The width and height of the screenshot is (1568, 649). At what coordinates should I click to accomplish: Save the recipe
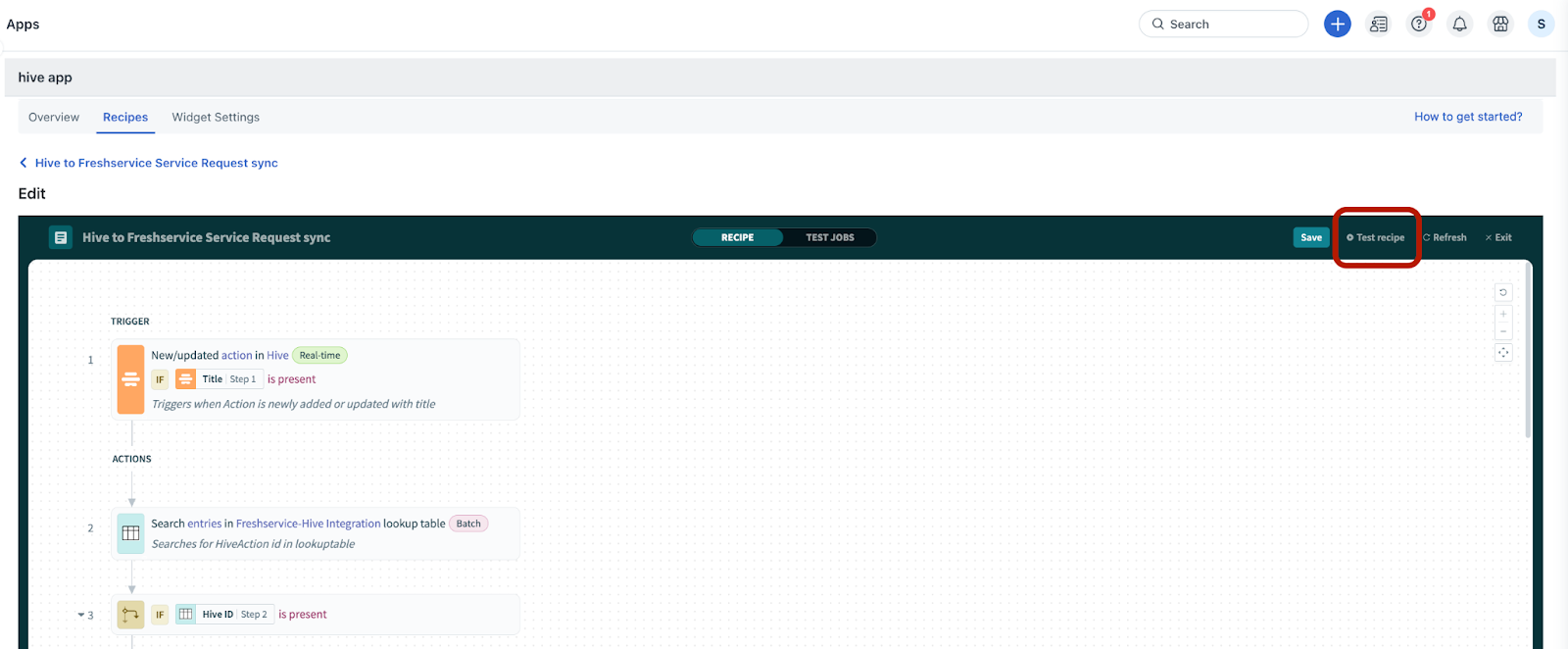point(1311,237)
